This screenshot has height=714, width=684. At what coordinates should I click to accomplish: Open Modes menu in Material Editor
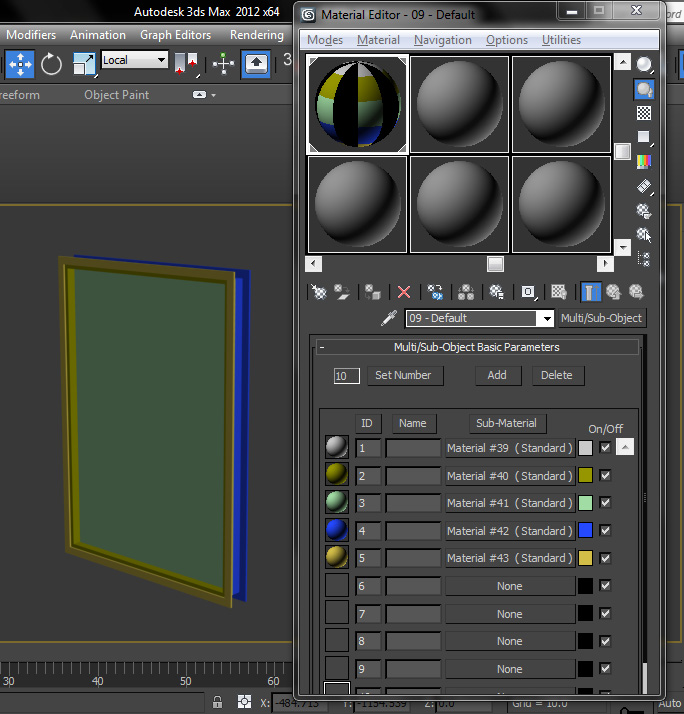(325, 40)
